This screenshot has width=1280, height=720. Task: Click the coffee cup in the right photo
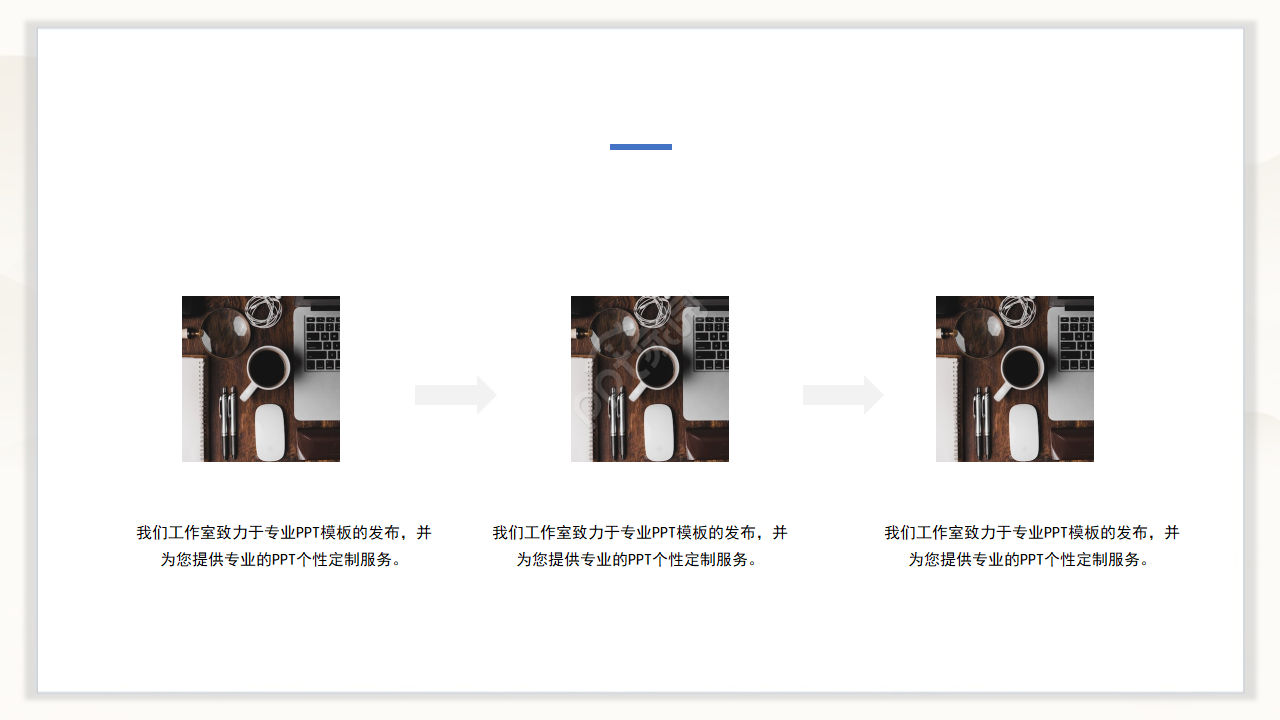click(x=1021, y=369)
